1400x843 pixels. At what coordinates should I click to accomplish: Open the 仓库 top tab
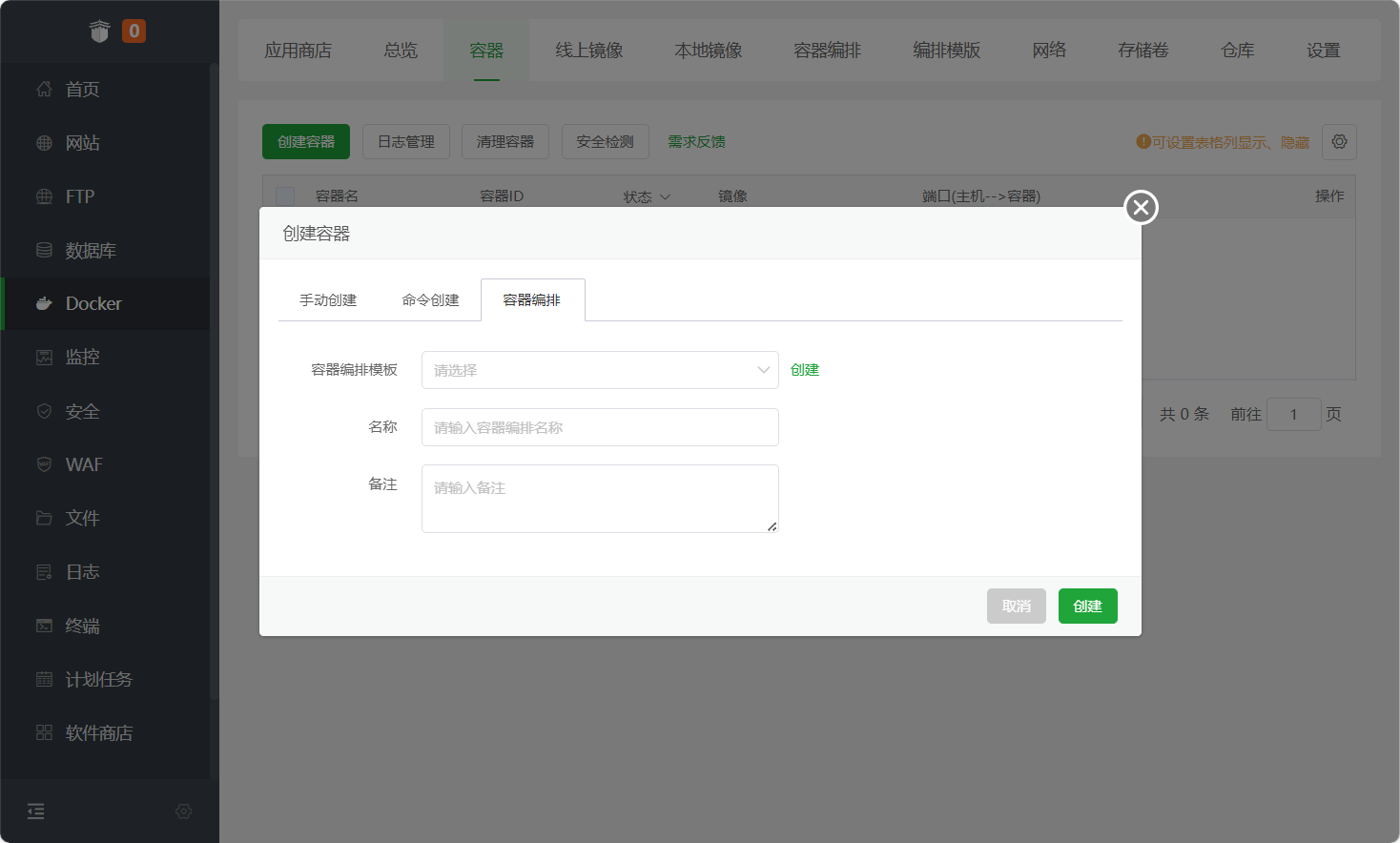[1238, 51]
